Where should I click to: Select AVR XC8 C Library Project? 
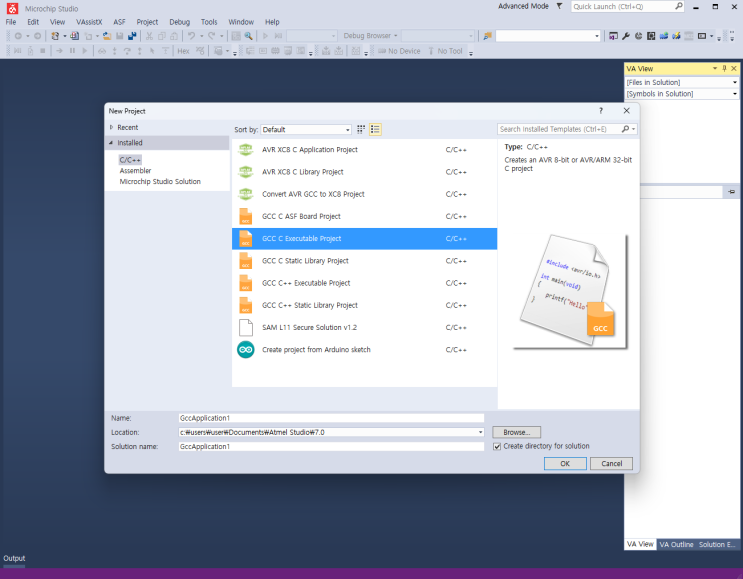click(x=364, y=172)
